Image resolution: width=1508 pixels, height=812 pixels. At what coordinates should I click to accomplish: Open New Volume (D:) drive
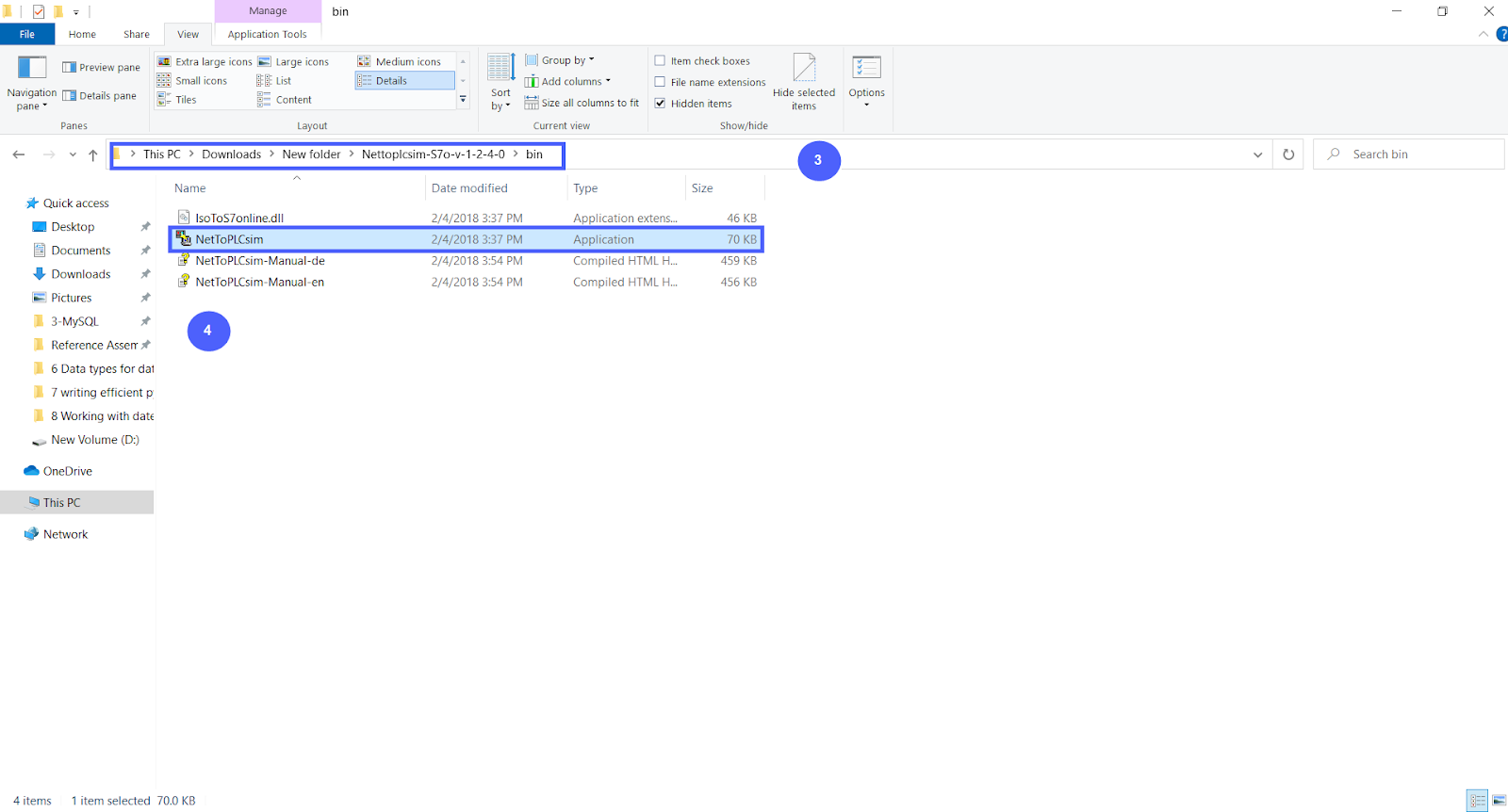point(94,439)
